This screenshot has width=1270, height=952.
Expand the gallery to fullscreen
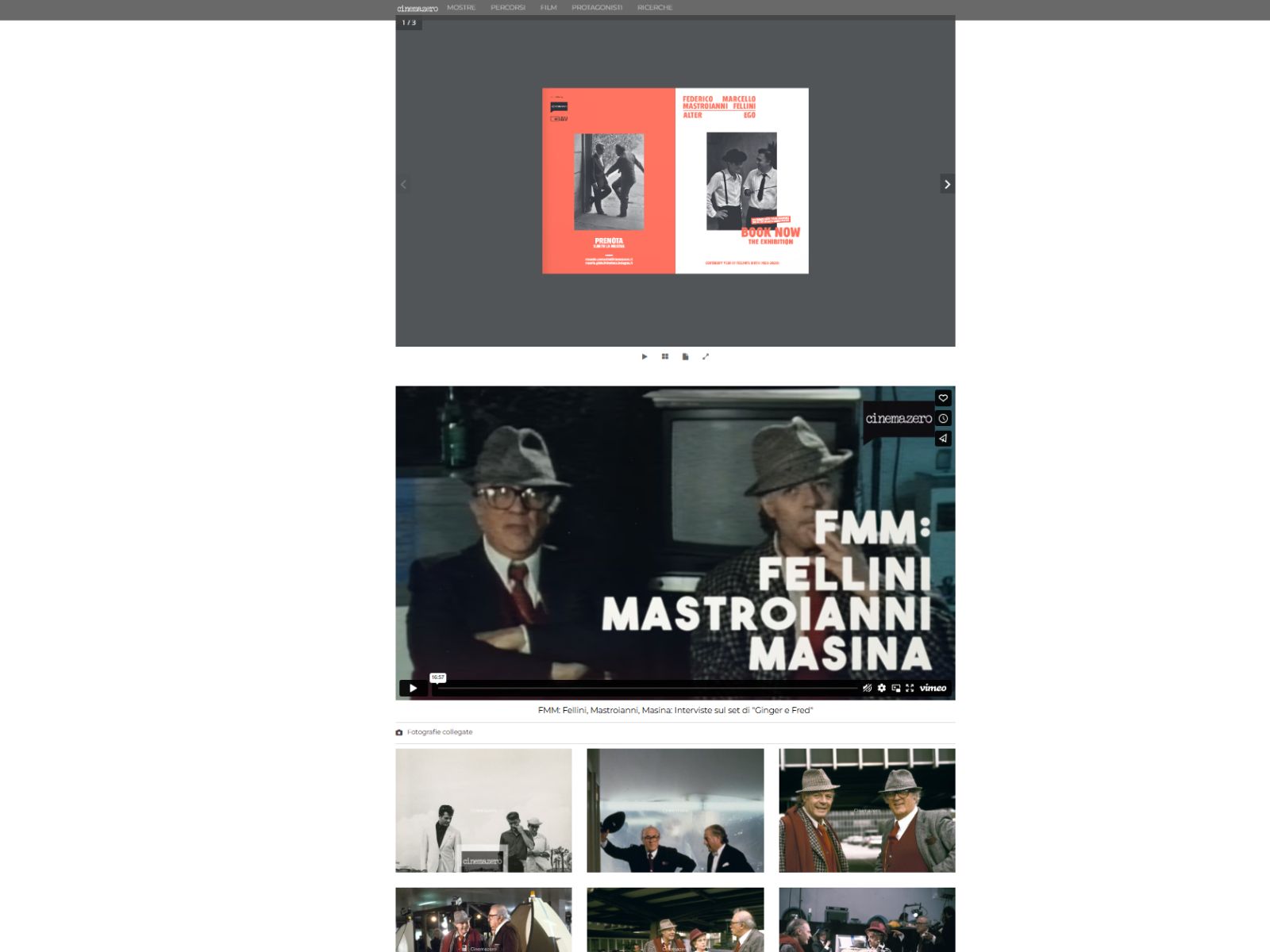tap(706, 357)
